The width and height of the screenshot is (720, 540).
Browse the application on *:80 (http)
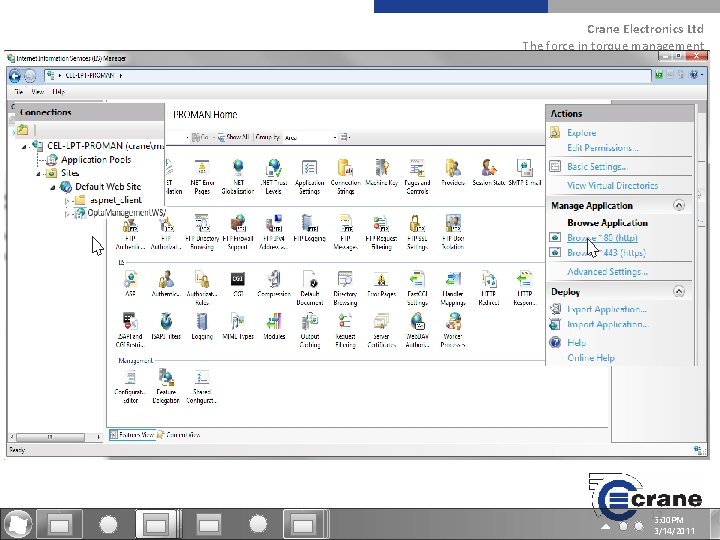602,238
